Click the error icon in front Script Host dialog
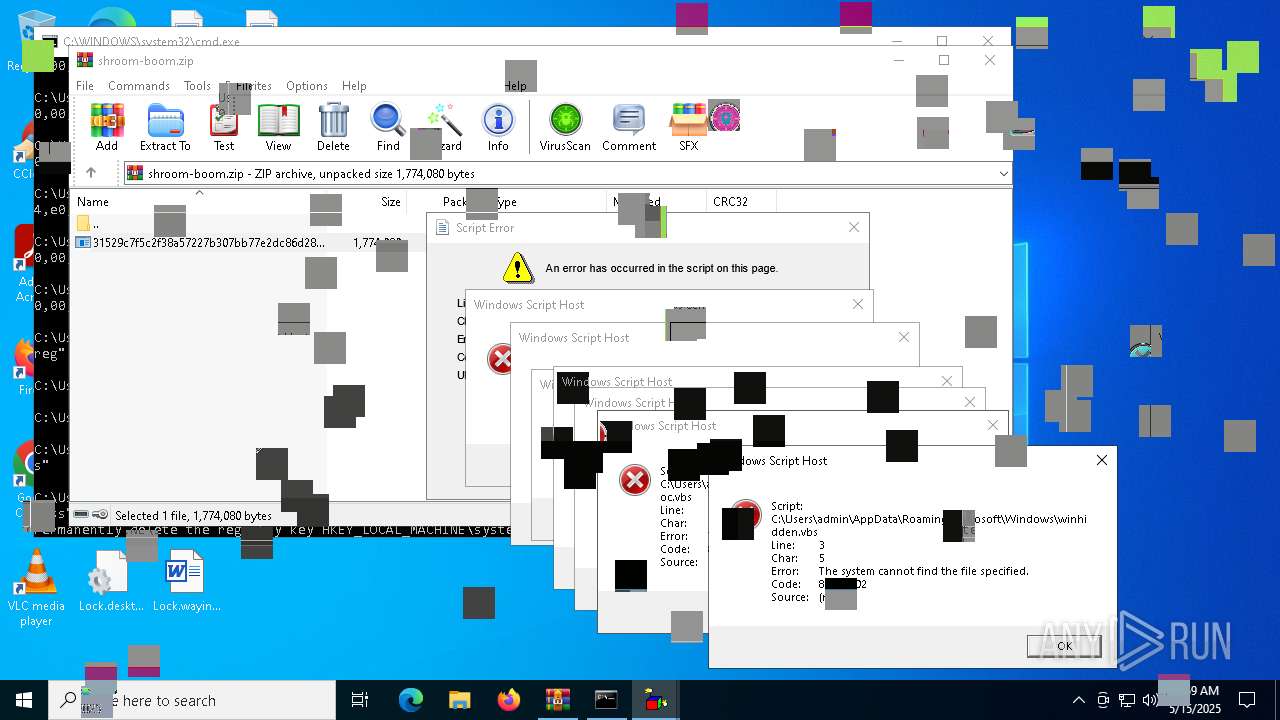 [x=745, y=515]
